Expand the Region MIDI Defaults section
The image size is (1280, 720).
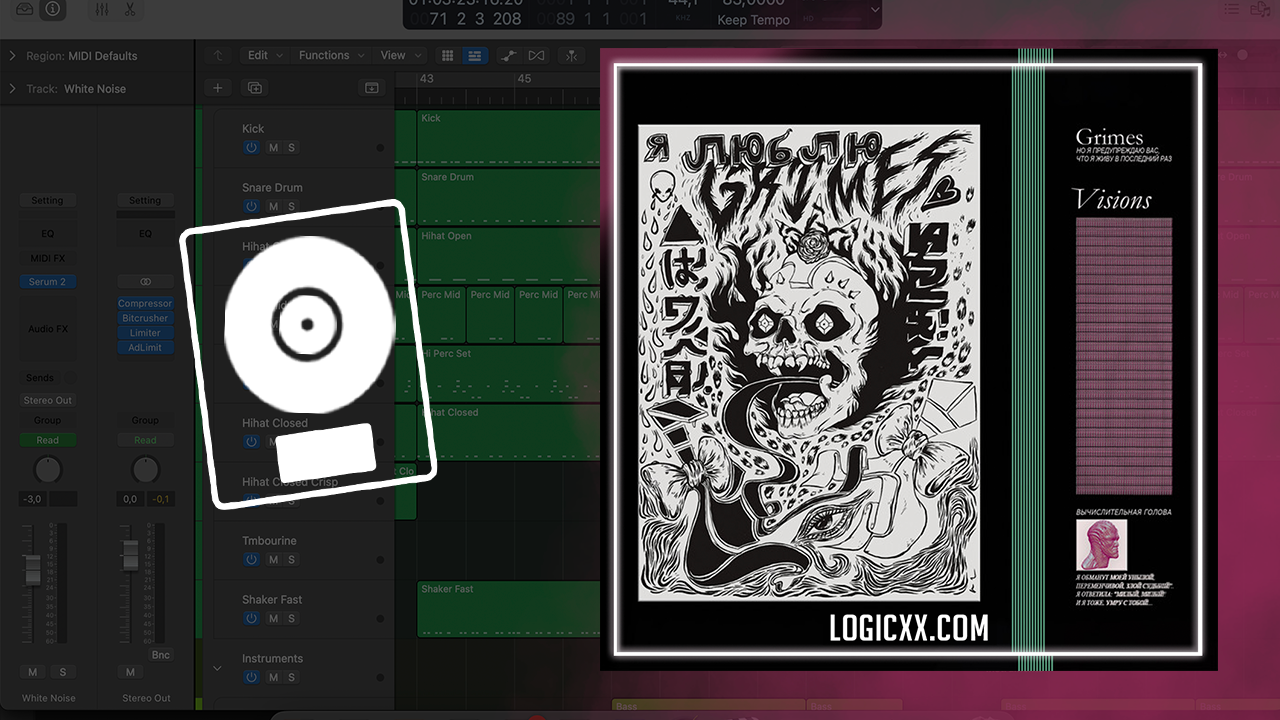12,56
